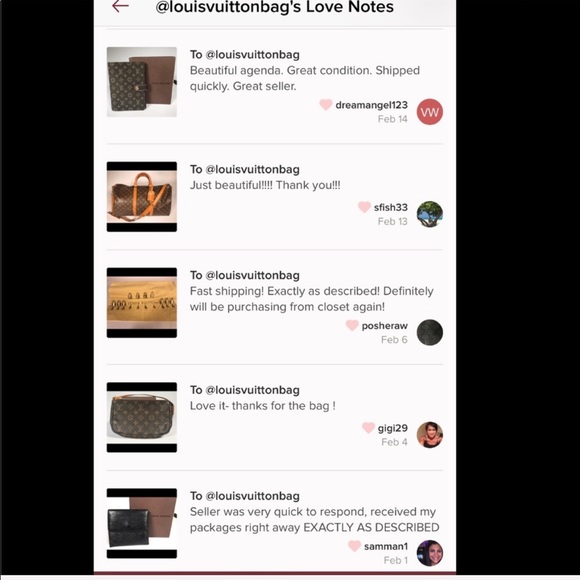View the pochette bag listing thumbnail

(142, 417)
